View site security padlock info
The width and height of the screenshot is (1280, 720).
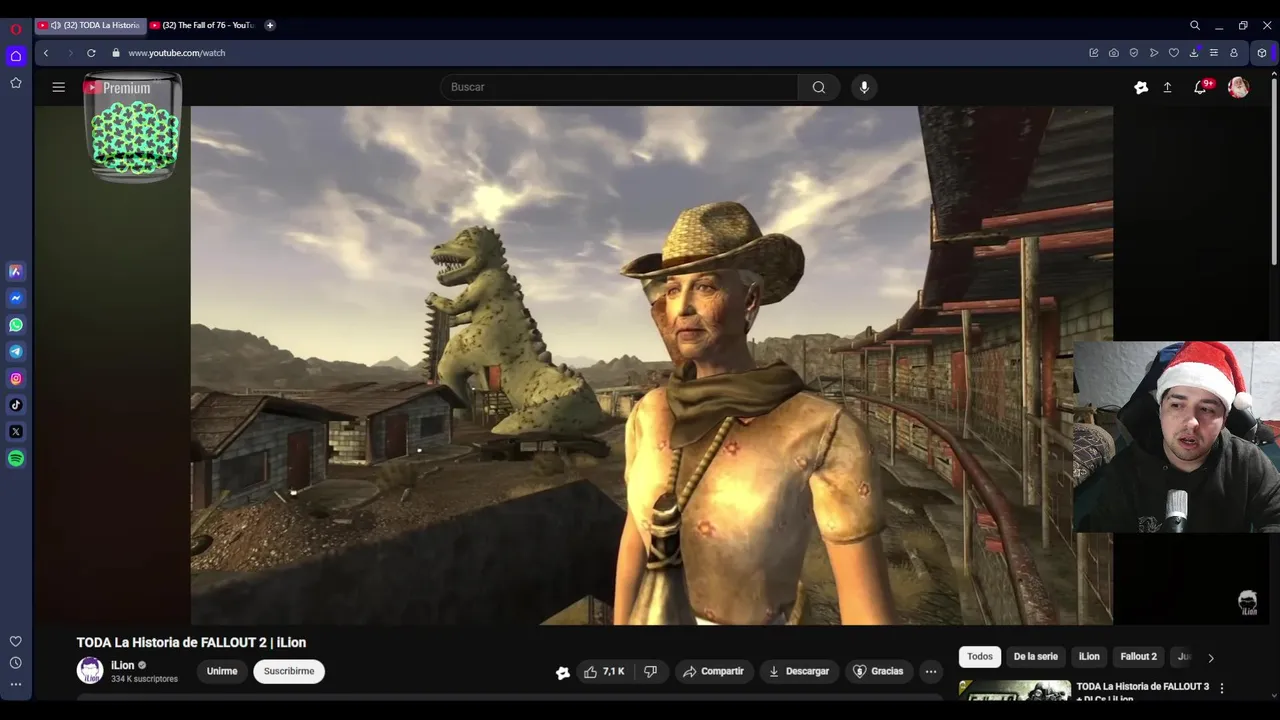(116, 53)
